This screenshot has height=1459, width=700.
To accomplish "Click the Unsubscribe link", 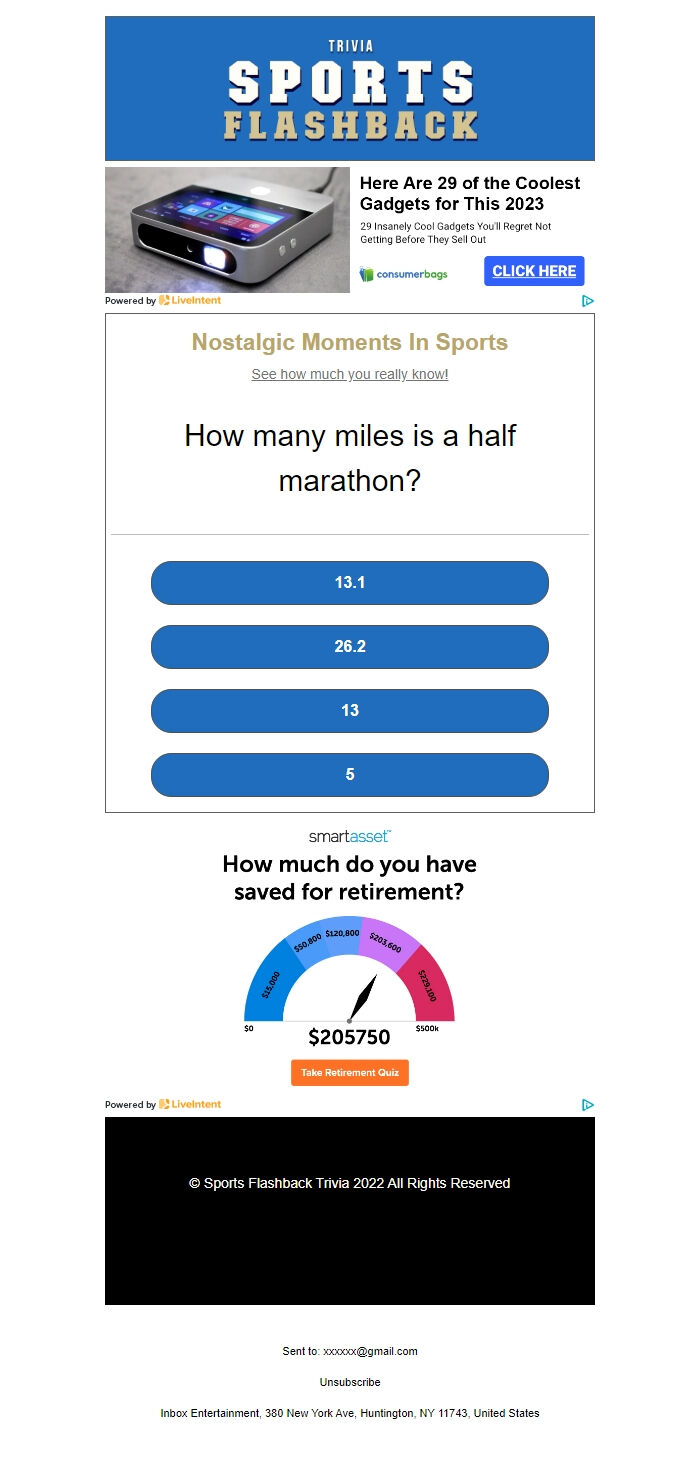I will tap(350, 1382).
